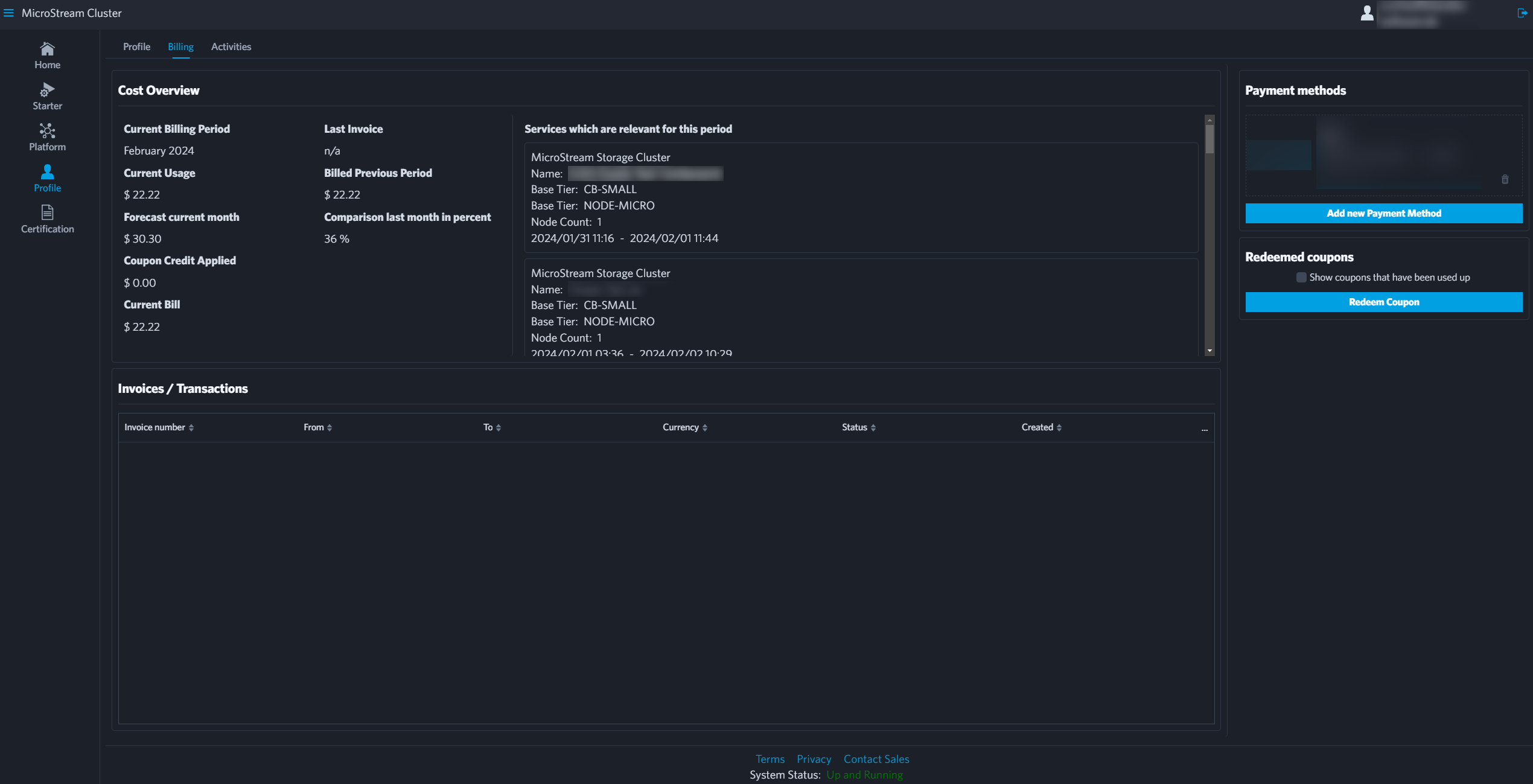
Task: Open the Terms link
Action: [770, 759]
